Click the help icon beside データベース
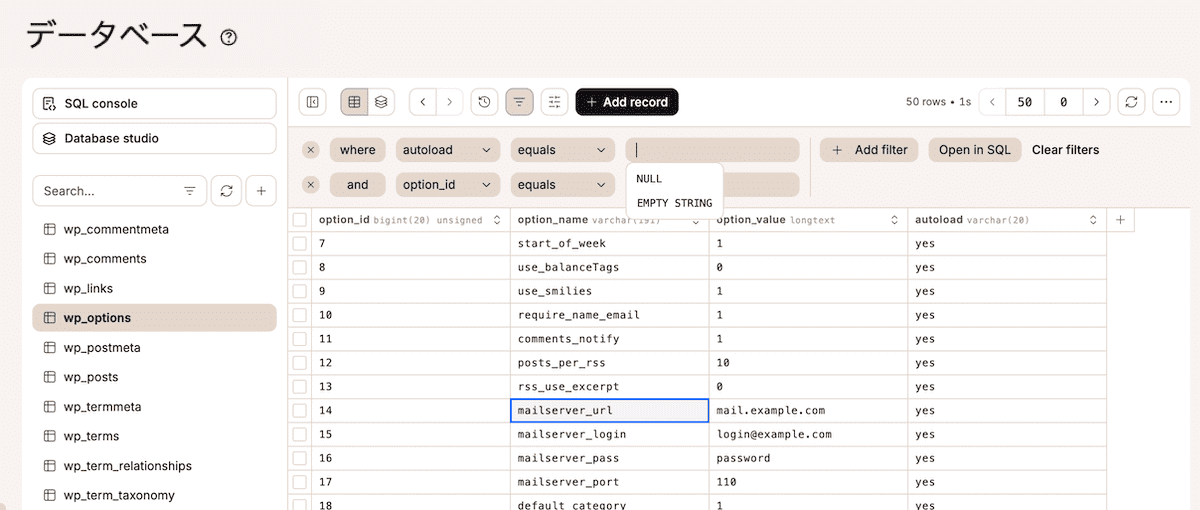 point(229,38)
